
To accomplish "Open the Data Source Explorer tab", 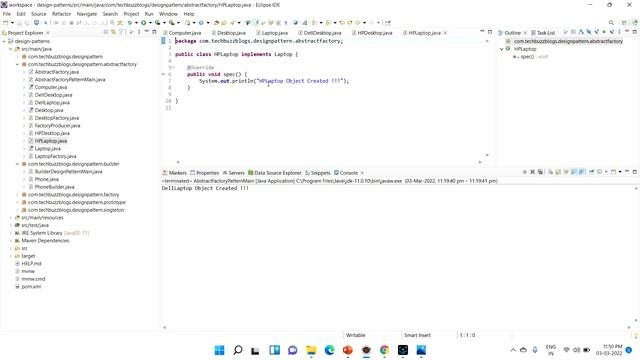I will (274, 173).
